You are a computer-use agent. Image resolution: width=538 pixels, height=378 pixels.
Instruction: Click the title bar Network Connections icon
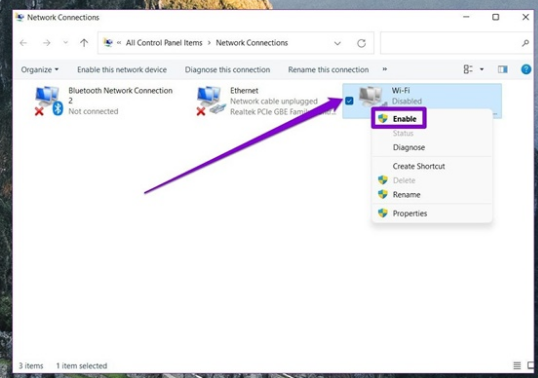(x=20, y=17)
